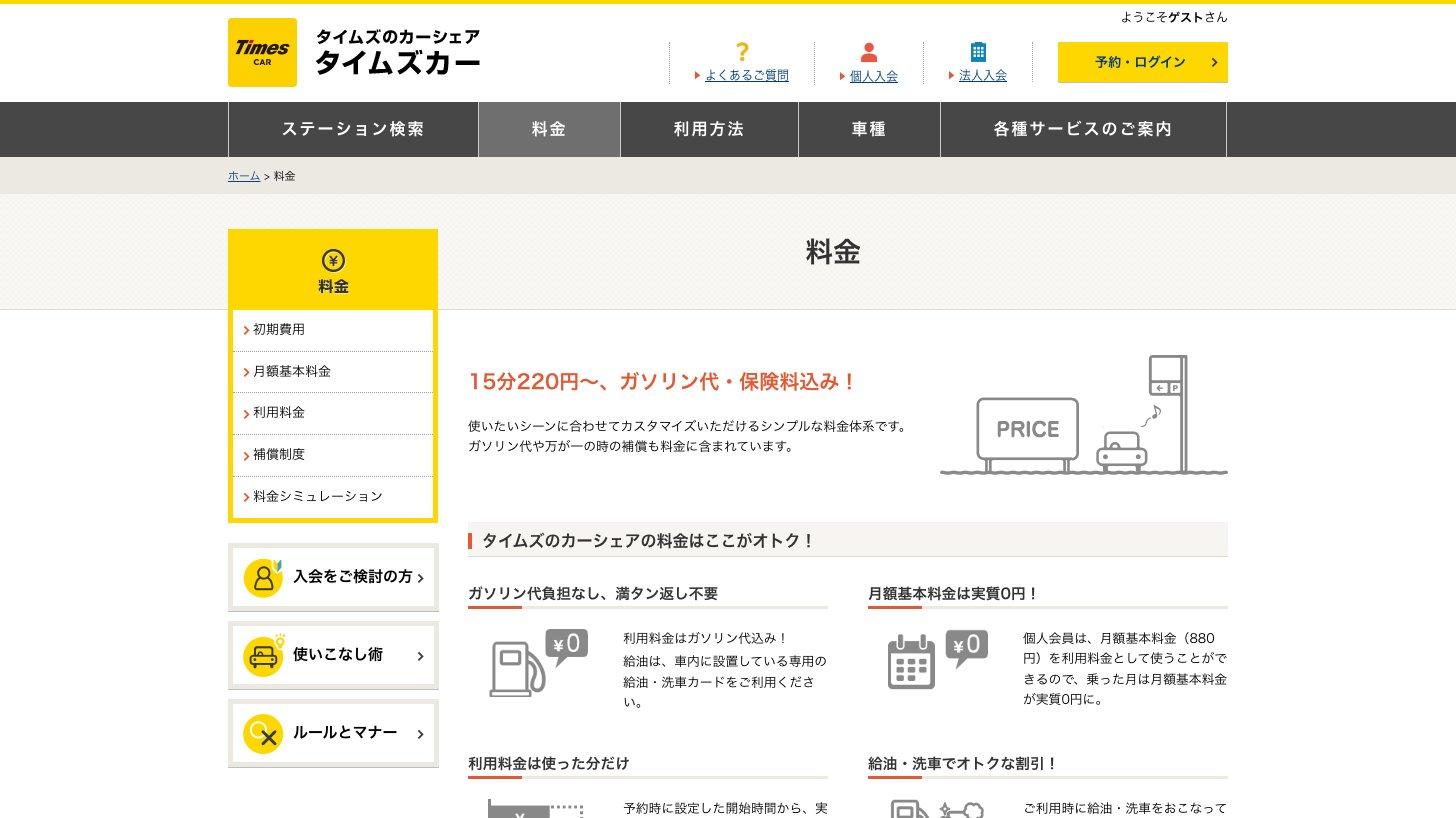Image resolution: width=1456 pixels, height=818 pixels.
Task: Click the yellow 料金 sidebar header
Action: (333, 270)
